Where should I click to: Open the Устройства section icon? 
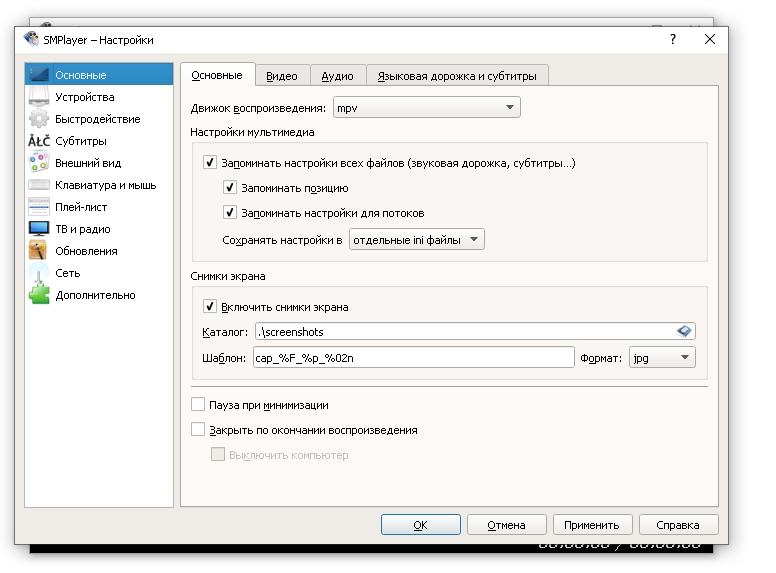pyautogui.click(x=38, y=97)
